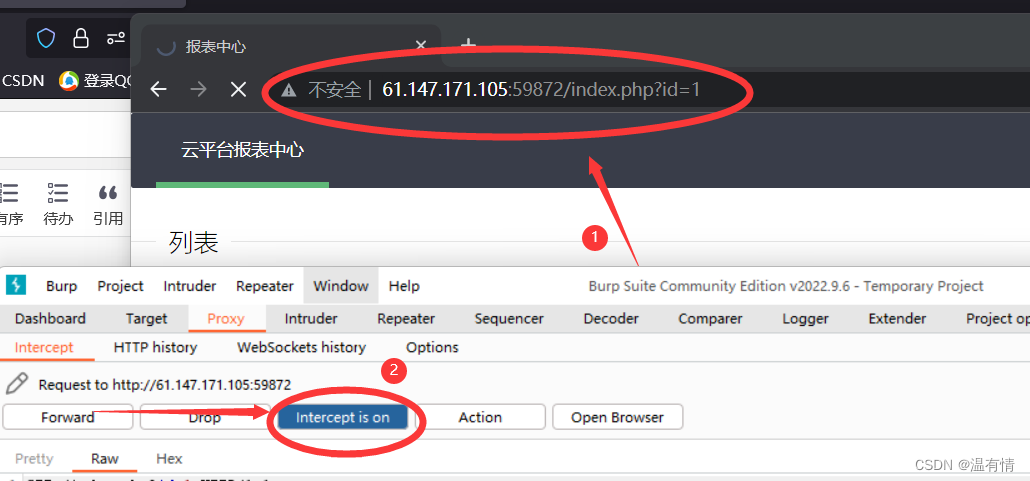Select the Intercept sub-tab

point(44,347)
